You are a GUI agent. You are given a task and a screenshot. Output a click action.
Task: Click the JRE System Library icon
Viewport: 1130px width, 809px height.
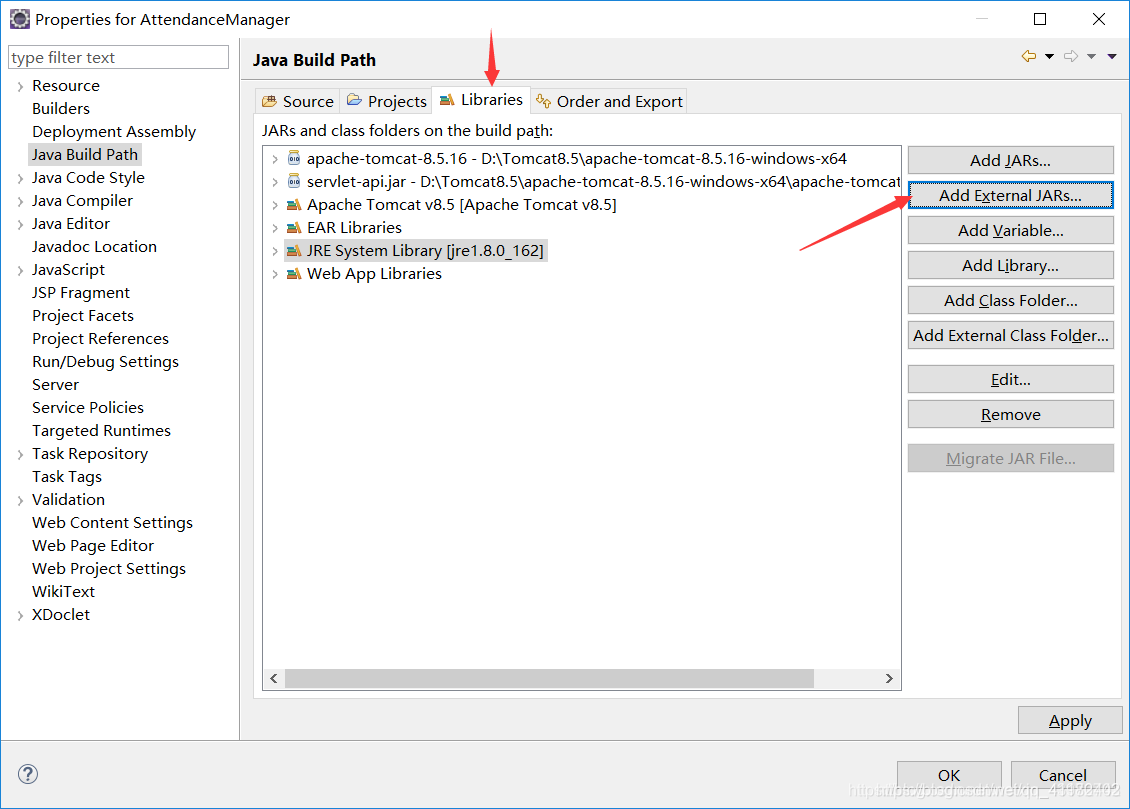[x=294, y=251]
